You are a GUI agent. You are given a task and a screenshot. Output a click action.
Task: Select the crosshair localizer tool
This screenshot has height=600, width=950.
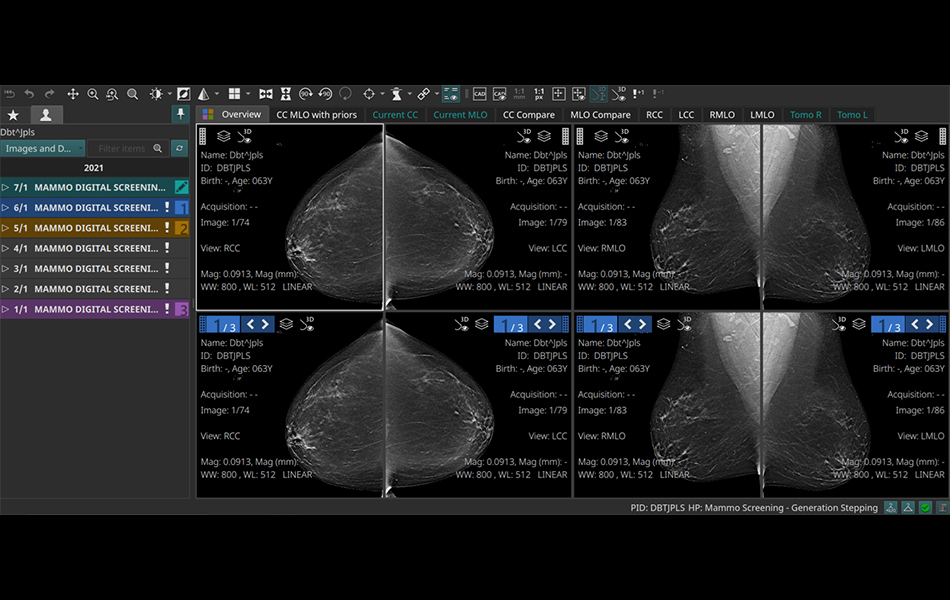[368, 94]
